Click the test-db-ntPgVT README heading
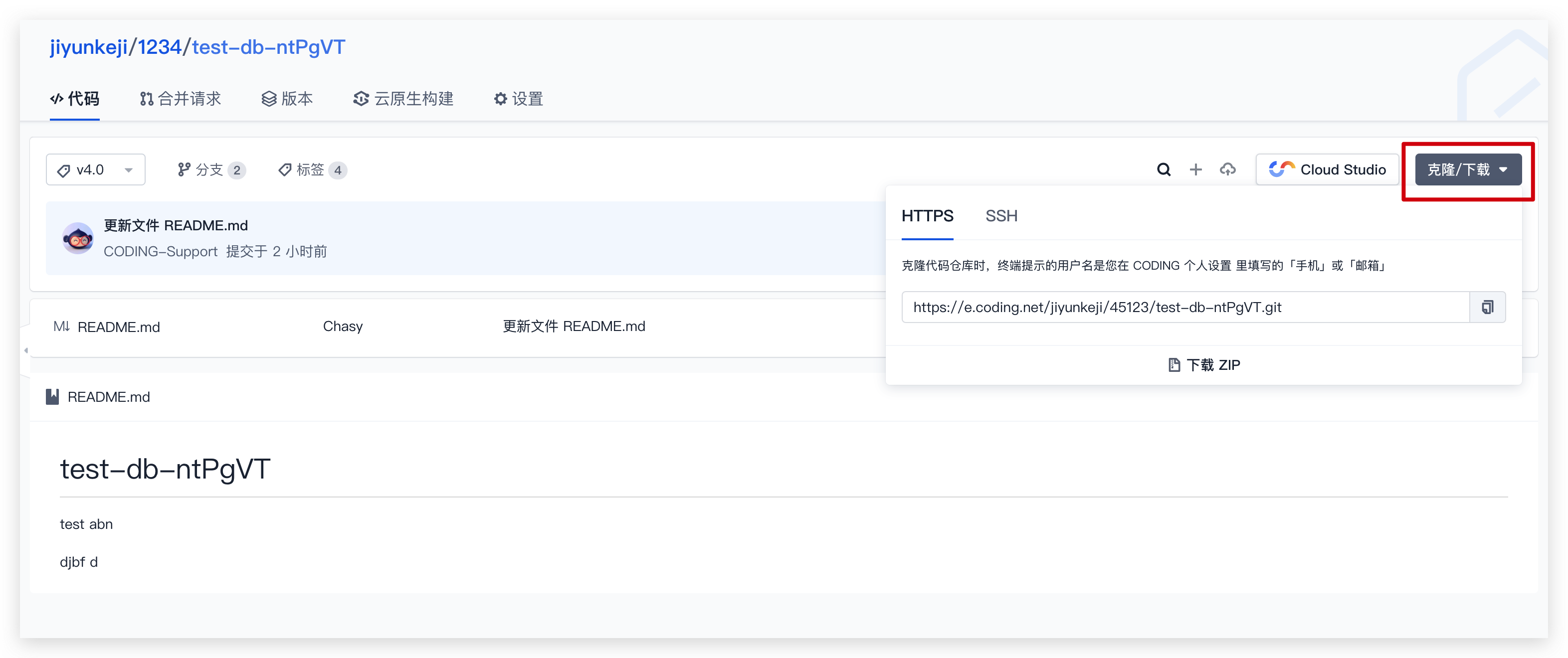The image size is (1568, 658). pos(165,469)
